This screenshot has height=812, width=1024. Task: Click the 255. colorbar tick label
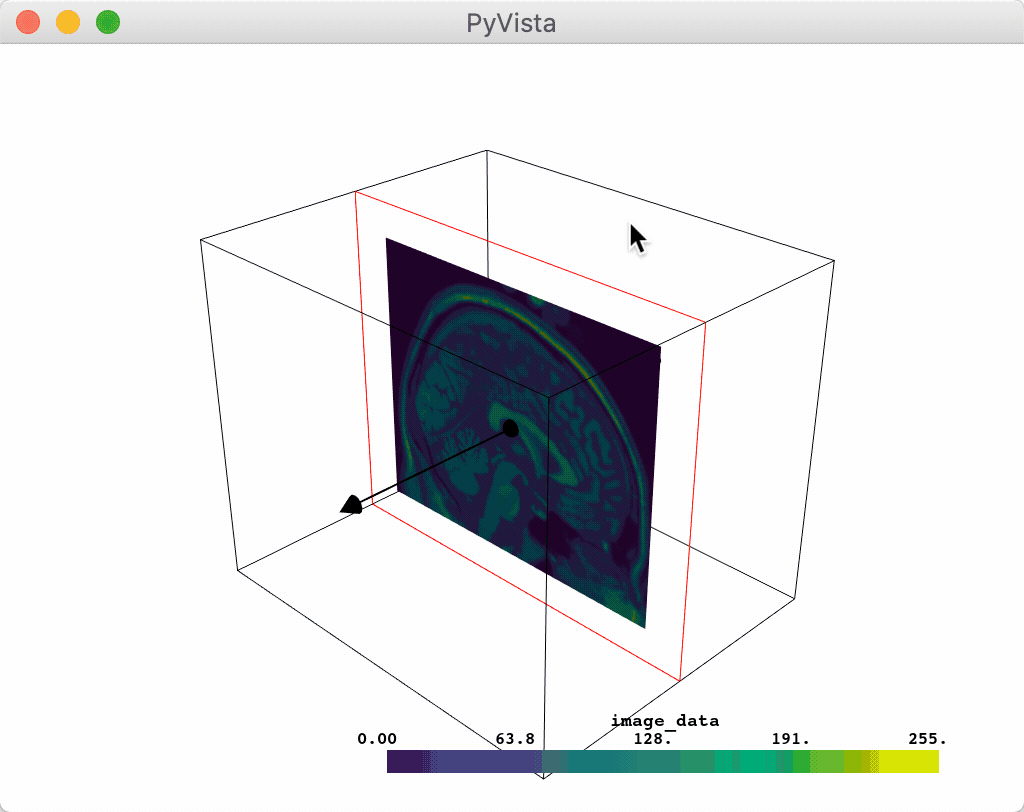(x=926, y=738)
